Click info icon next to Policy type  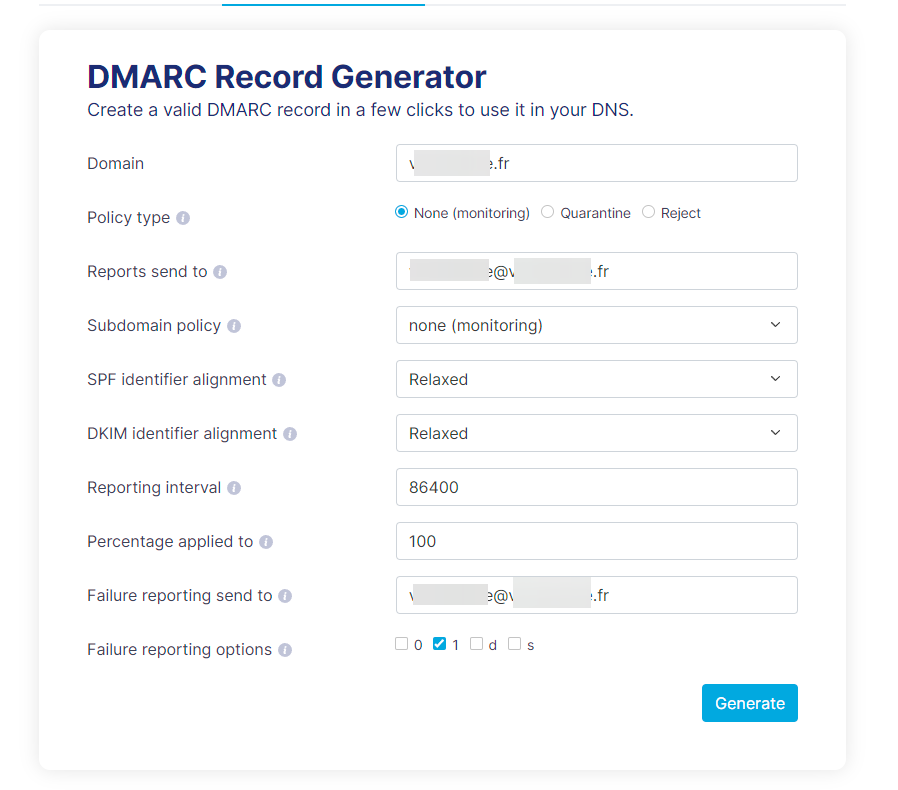coord(183,218)
